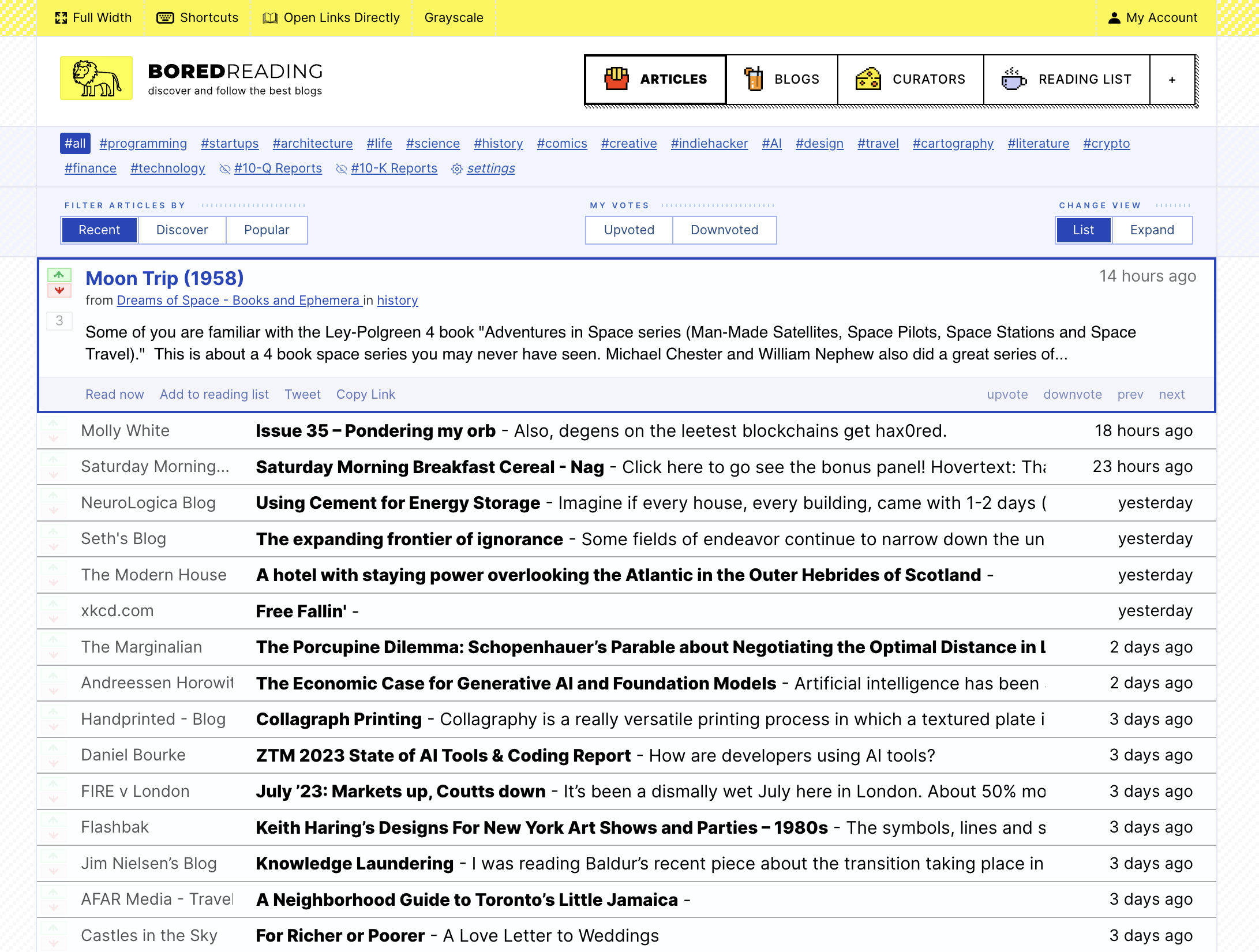Click downvote arrow on Jim Nielsen's Blog row

pyautogui.click(x=53, y=871)
